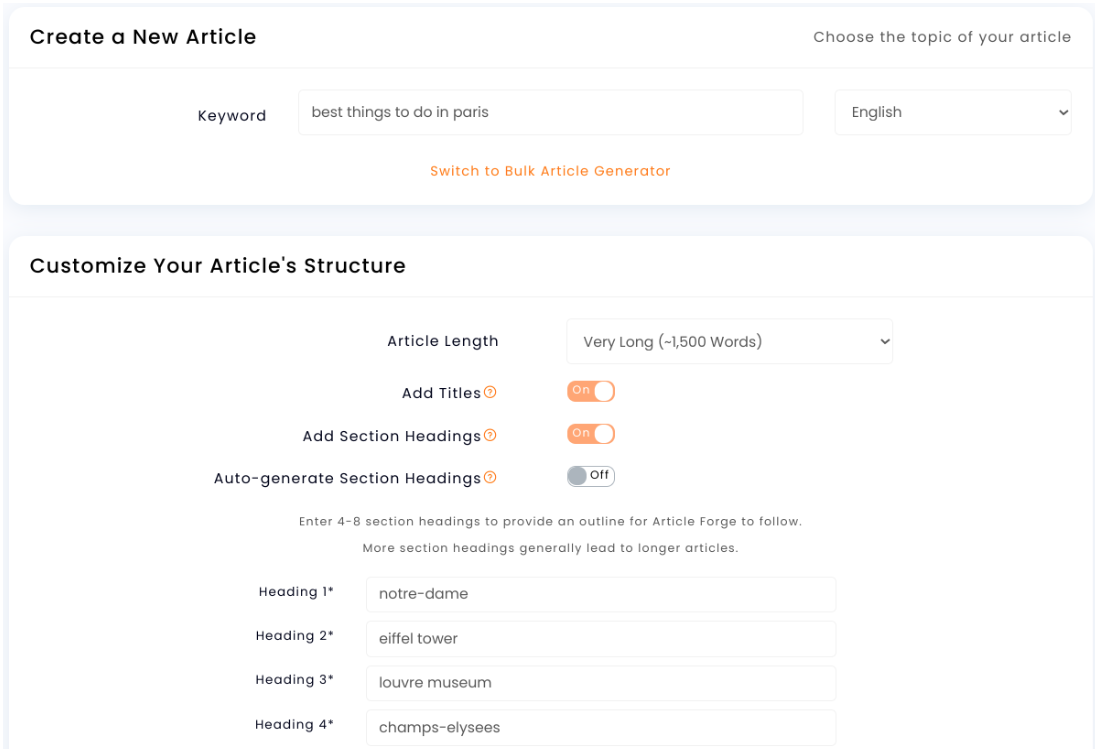
Task: Expand the language selector chevron
Action: point(1062,112)
